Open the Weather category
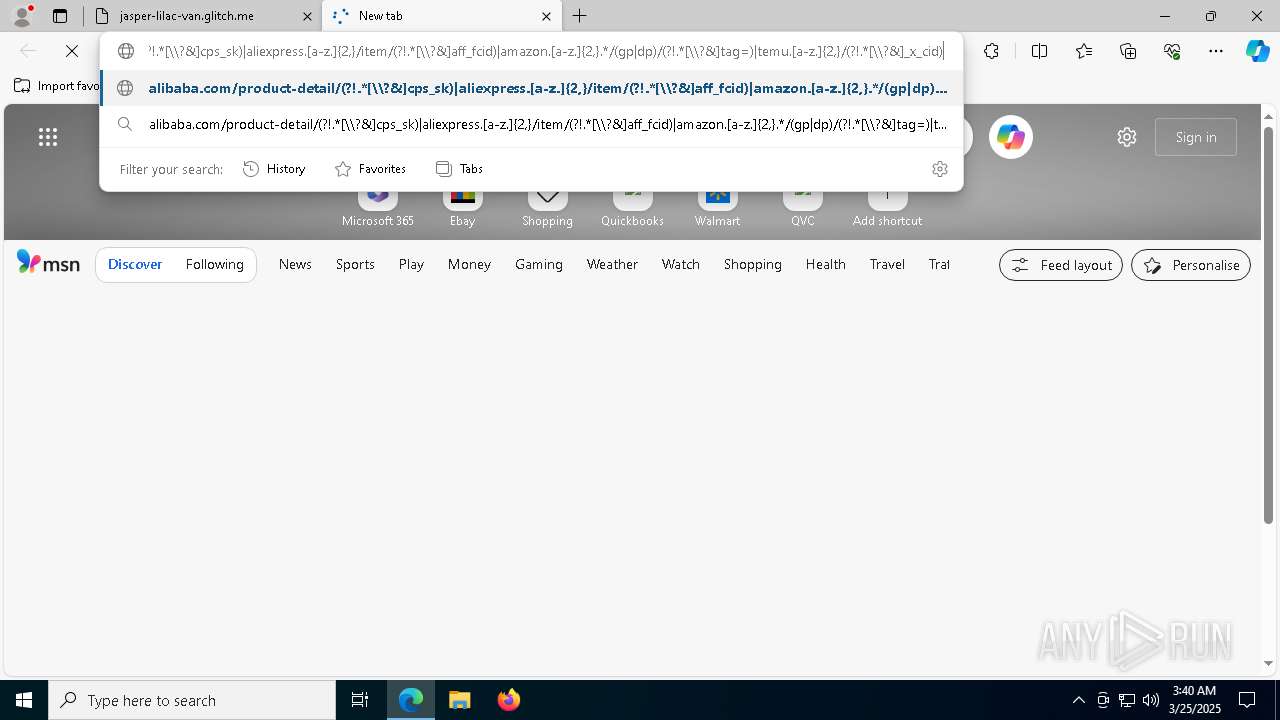Image resolution: width=1280 pixels, height=720 pixels. point(612,264)
